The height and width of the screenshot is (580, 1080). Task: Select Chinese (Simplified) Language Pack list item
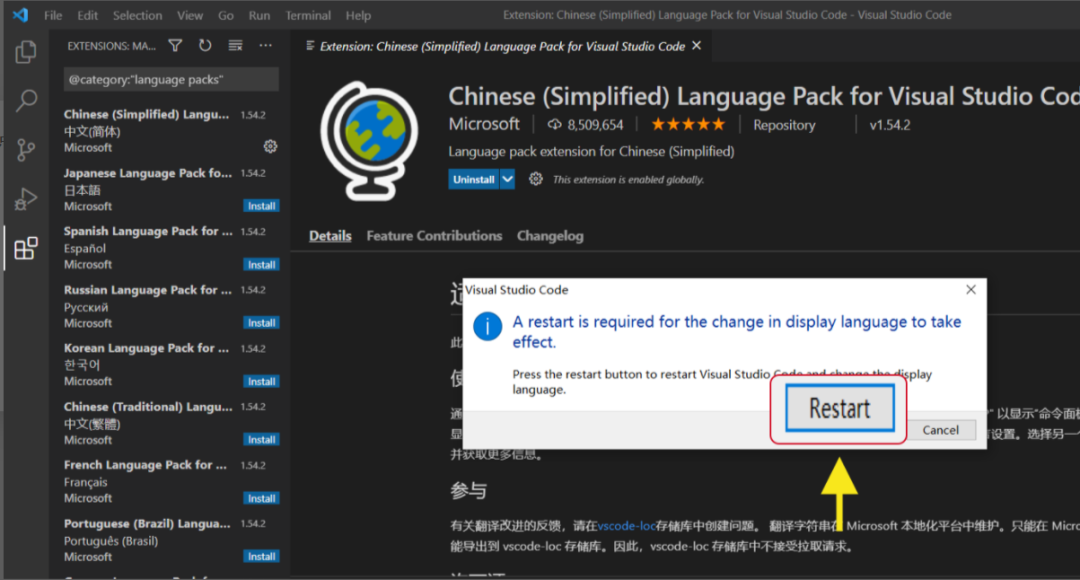click(x=171, y=131)
